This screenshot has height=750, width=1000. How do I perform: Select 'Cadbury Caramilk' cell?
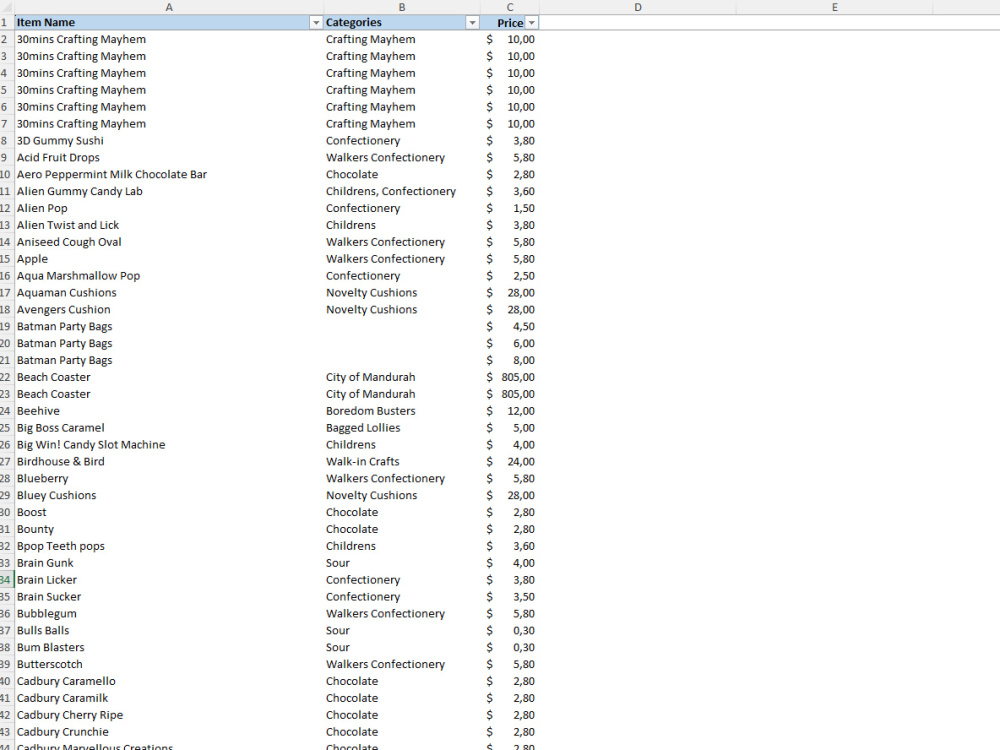pos(169,698)
